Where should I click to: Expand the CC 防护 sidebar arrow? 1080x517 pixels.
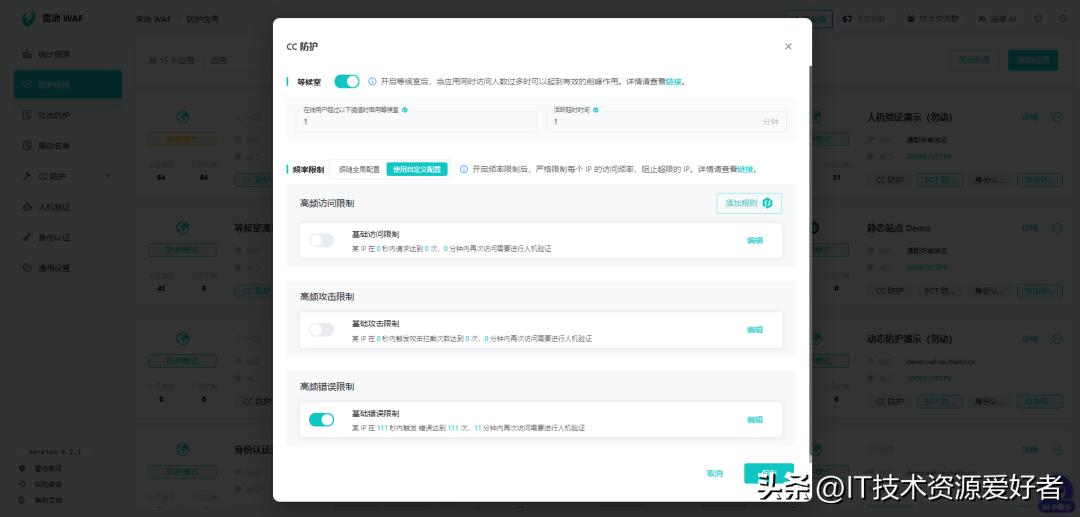[108, 177]
